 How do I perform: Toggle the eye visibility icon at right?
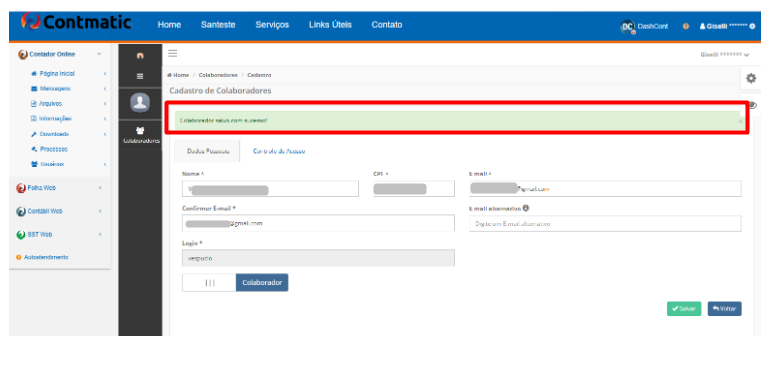click(x=753, y=105)
